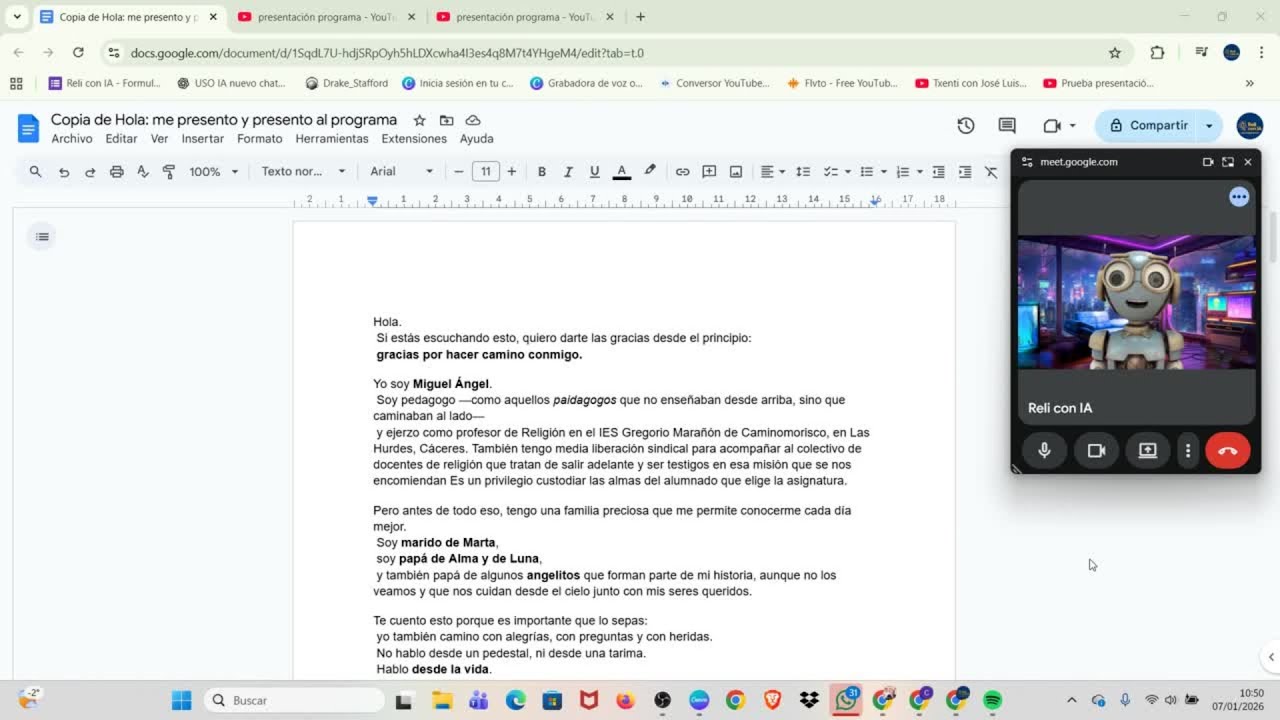The width and height of the screenshot is (1280, 720).
Task: Toggle underline formatting
Action: 594,172
